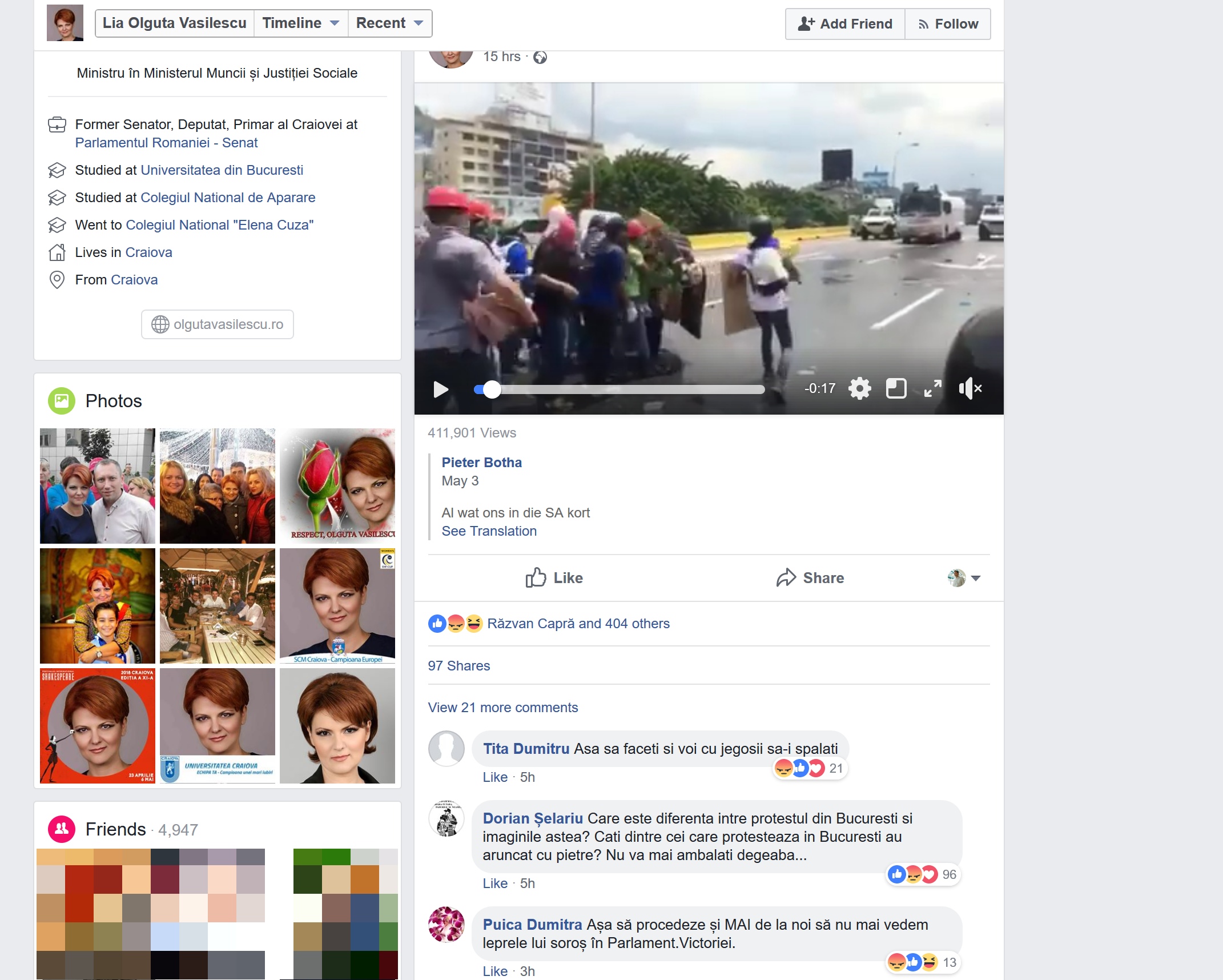Like the shared video post
Viewport: 1223px width, 980px height.
[x=554, y=578]
